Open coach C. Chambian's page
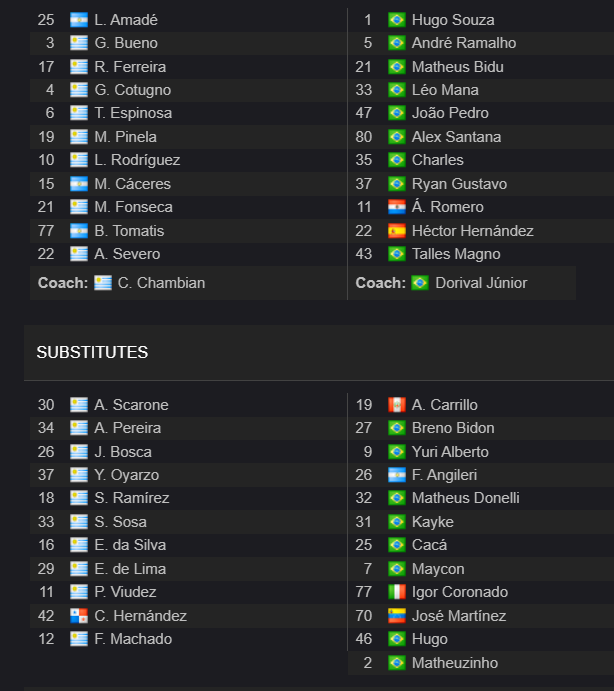The height and width of the screenshot is (691, 614). [161, 282]
